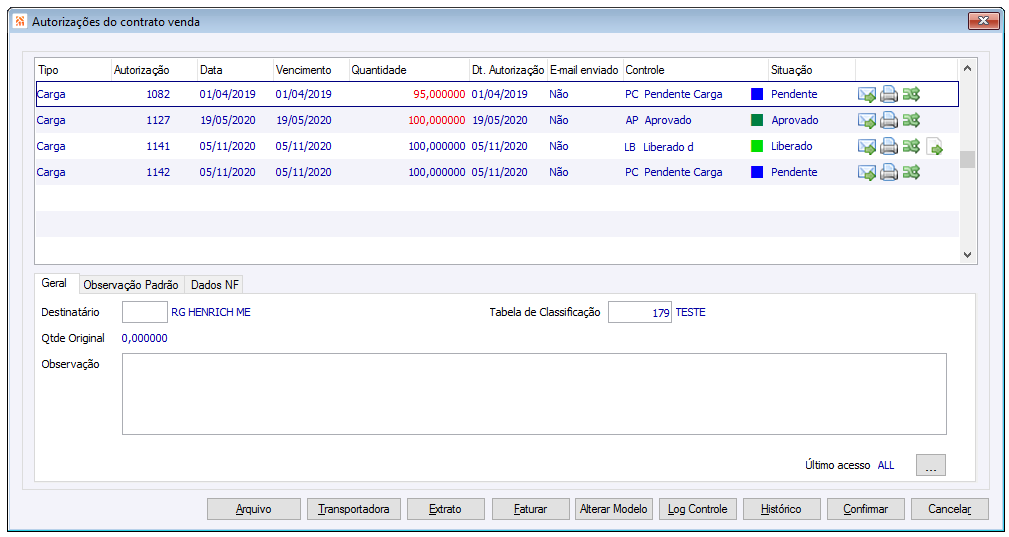Image resolution: width=1009 pixels, height=537 pixels.
Task: Print authorization 1127
Action: coord(889,120)
